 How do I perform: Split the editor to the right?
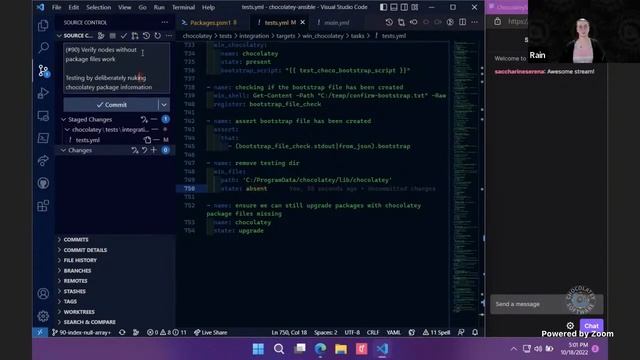462,22
